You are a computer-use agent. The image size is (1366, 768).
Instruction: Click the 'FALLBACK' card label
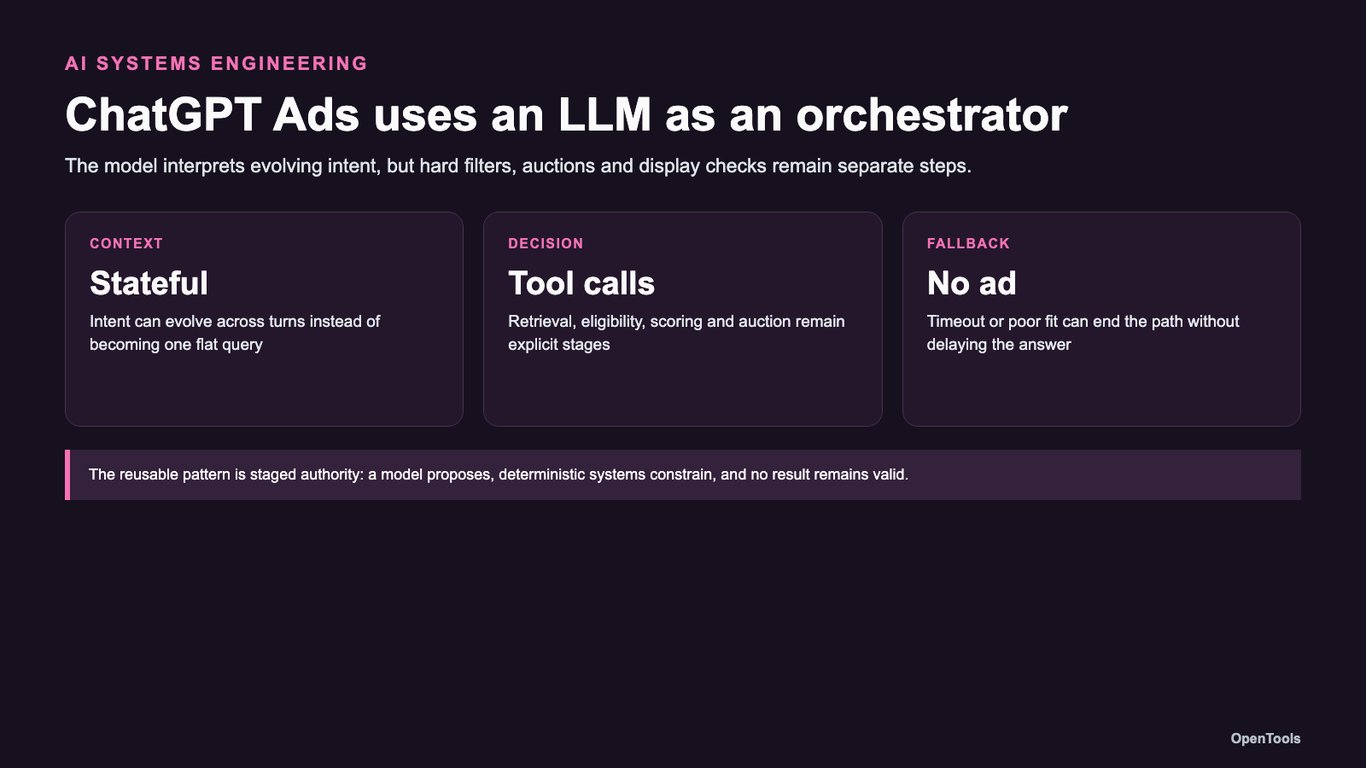(968, 243)
